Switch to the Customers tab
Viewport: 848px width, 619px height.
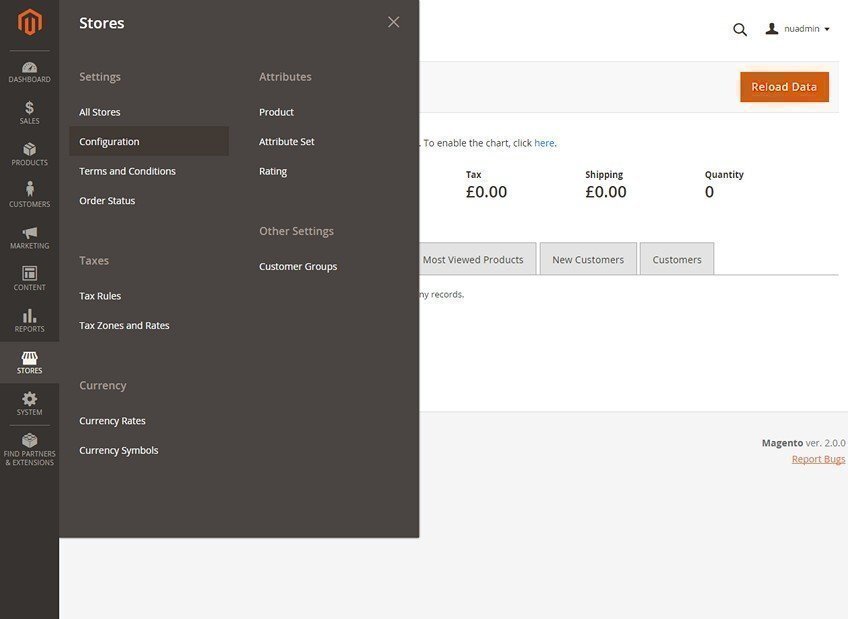point(677,259)
